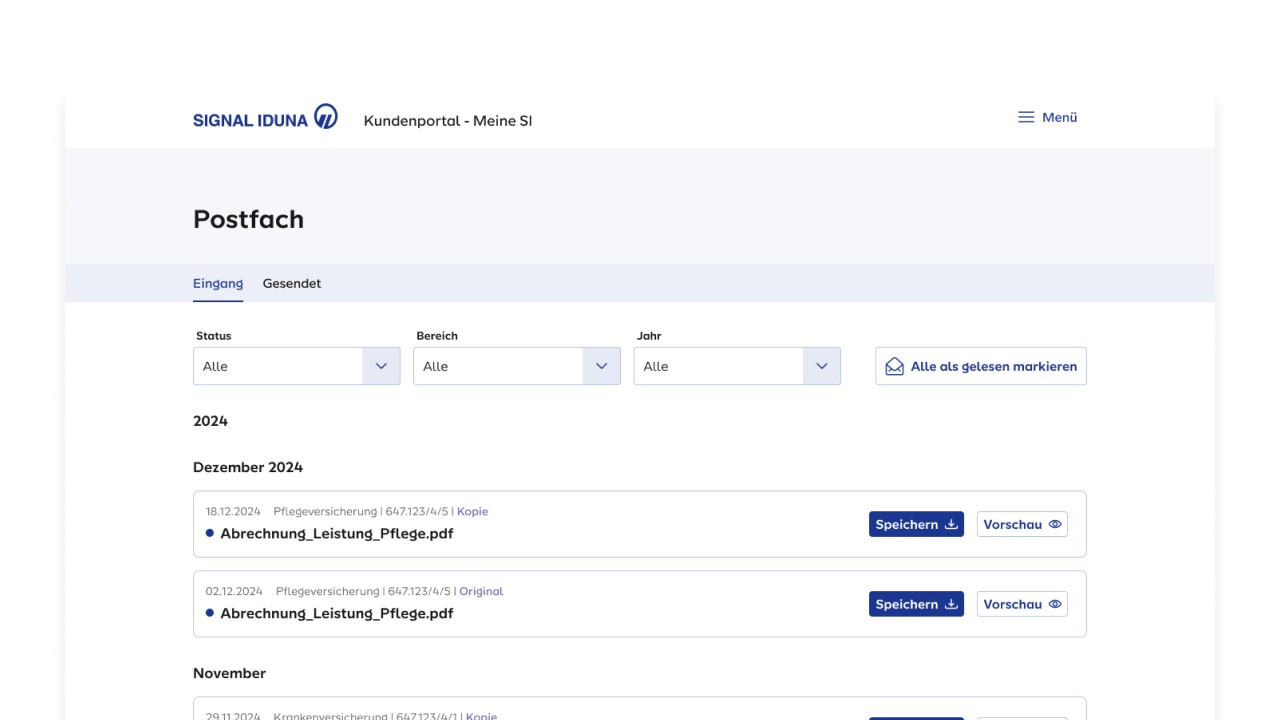Click download icon on 02.12.2024 document
This screenshot has width=1280, height=720.
pos(951,605)
